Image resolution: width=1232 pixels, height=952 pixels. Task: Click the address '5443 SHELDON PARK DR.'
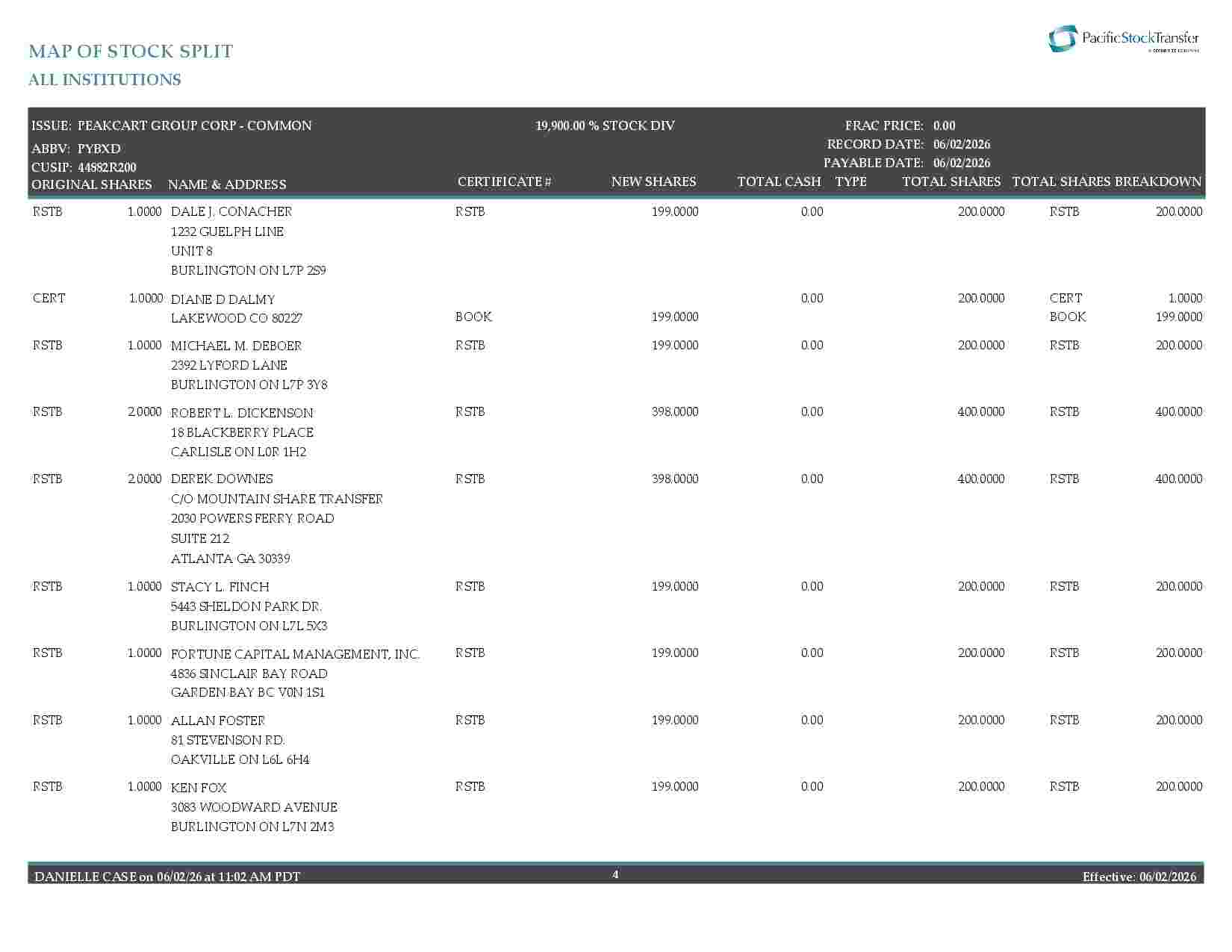coord(246,606)
